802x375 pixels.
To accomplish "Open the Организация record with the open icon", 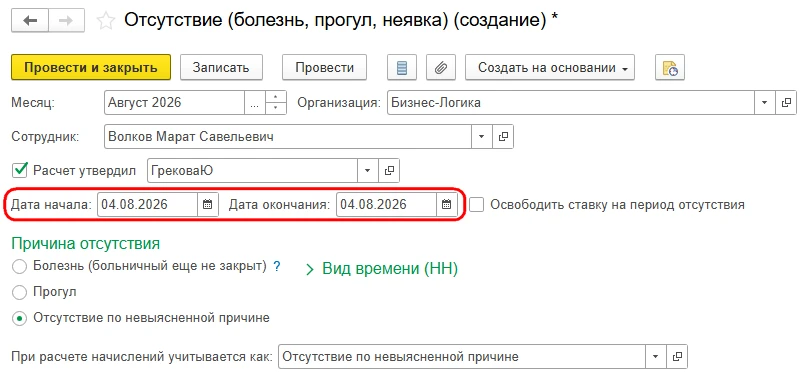I will click(786, 103).
